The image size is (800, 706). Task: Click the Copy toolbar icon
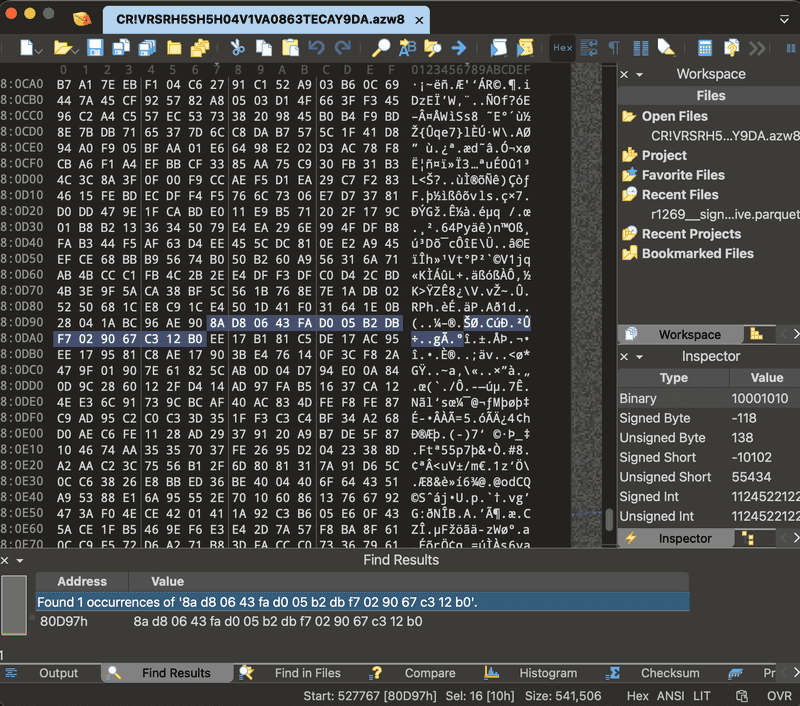[x=264, y=48]
